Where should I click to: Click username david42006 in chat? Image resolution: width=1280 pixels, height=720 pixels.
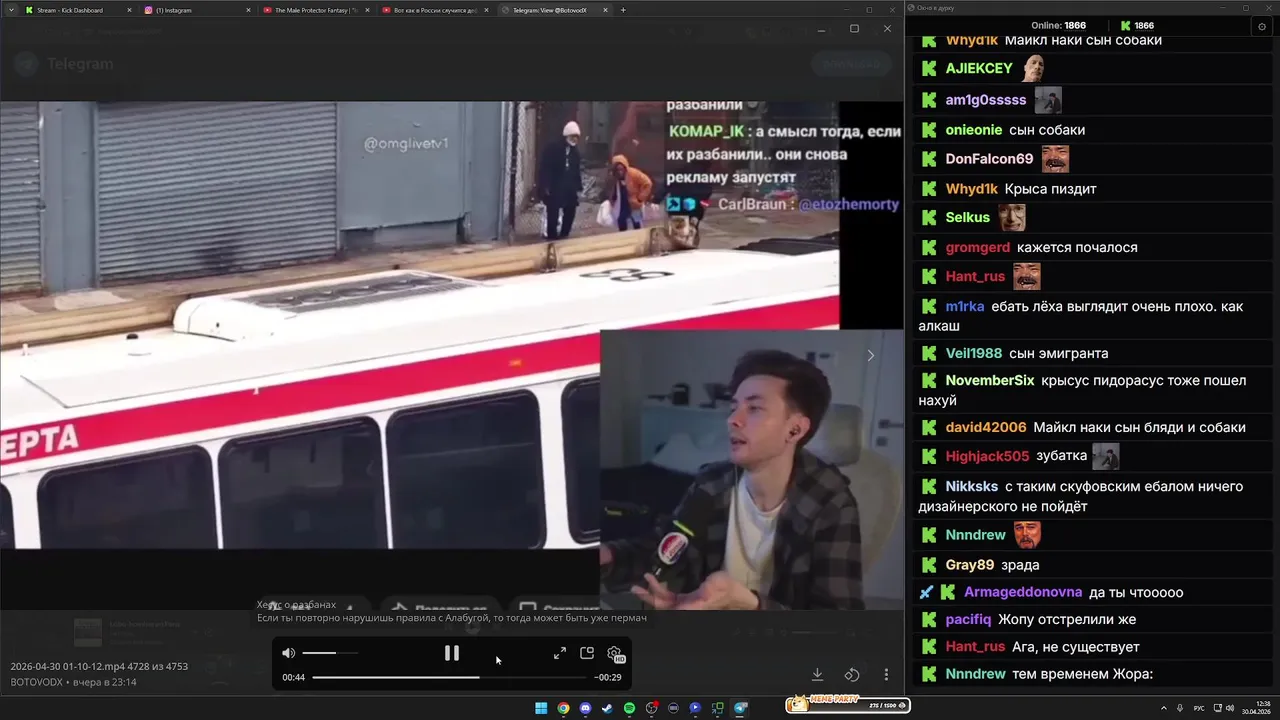pos(986,427)
